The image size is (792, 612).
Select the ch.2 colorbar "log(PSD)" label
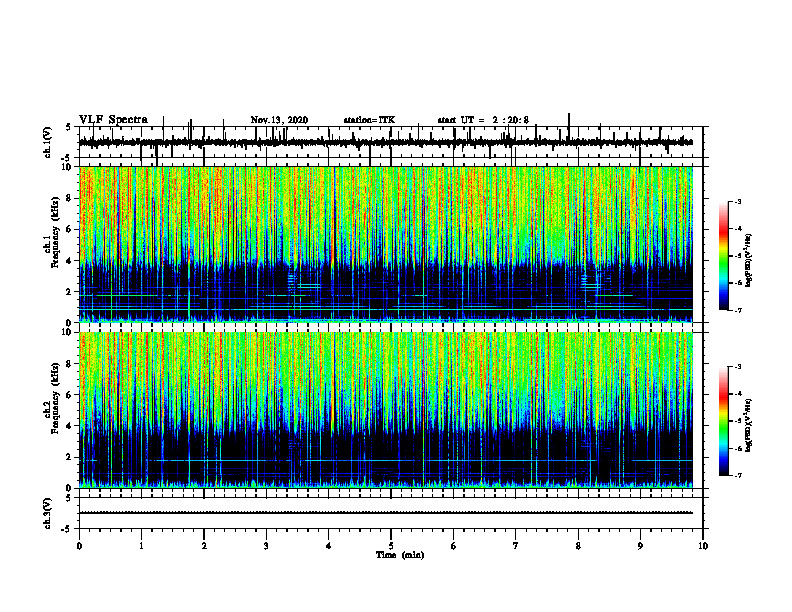click(x=749, y=425)
